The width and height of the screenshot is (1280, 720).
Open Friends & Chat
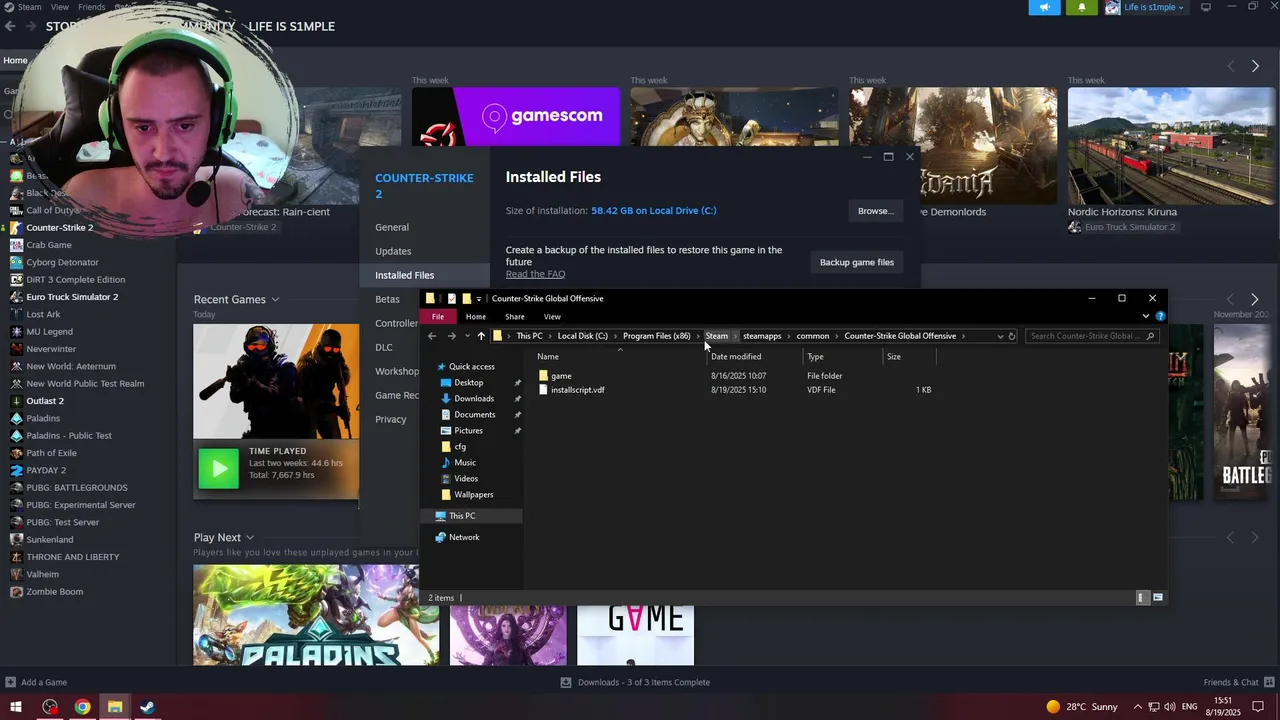[x=1239, y=682]
